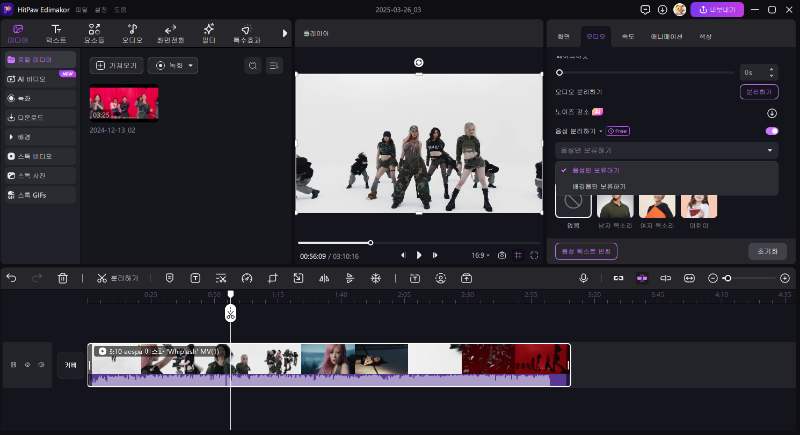800x435 pixels.
Task: Click the download icon in the title bar
Action: pyautogui.click(x=662, y=9)
